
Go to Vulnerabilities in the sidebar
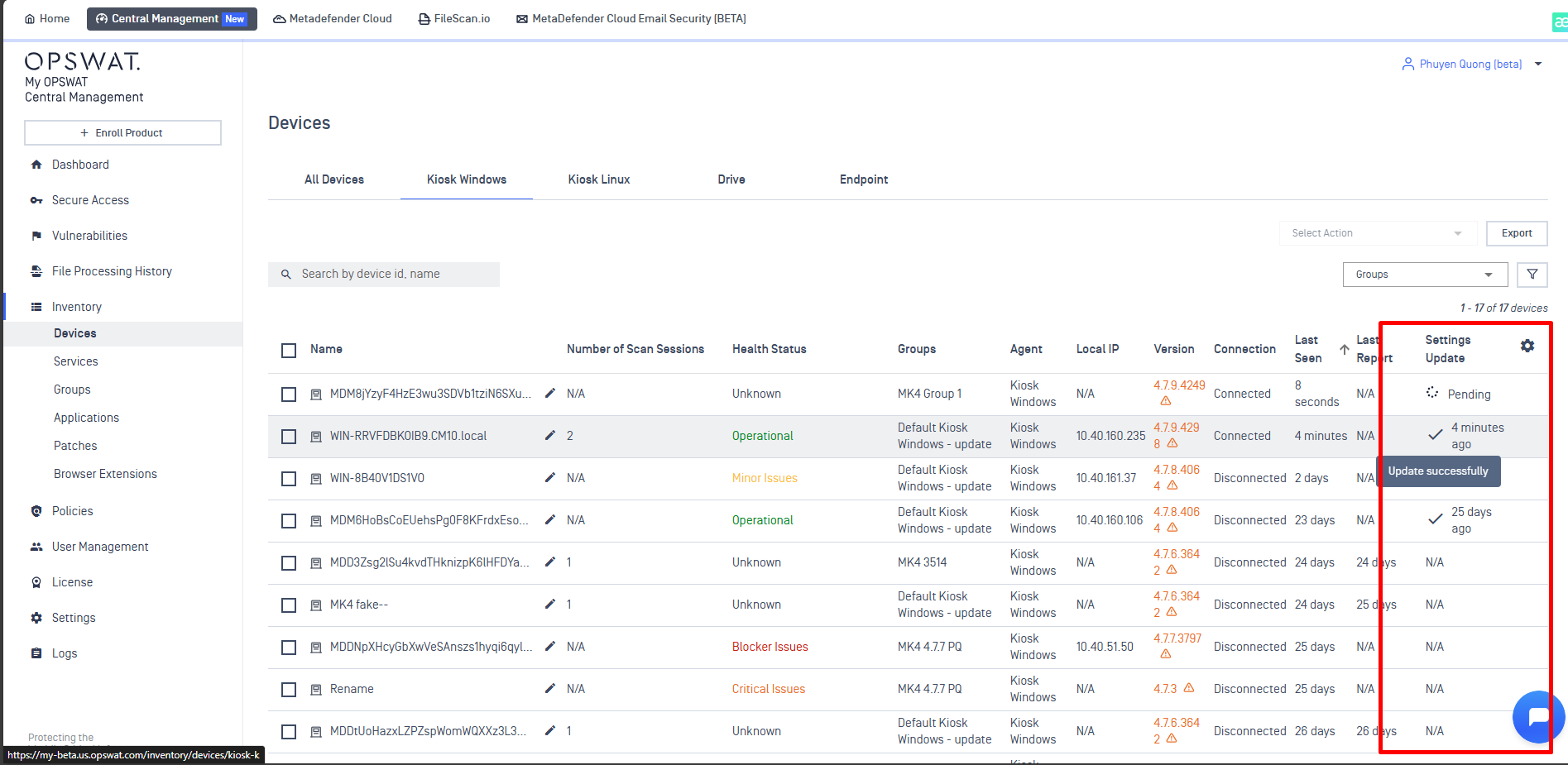click(x=89, y=236)
